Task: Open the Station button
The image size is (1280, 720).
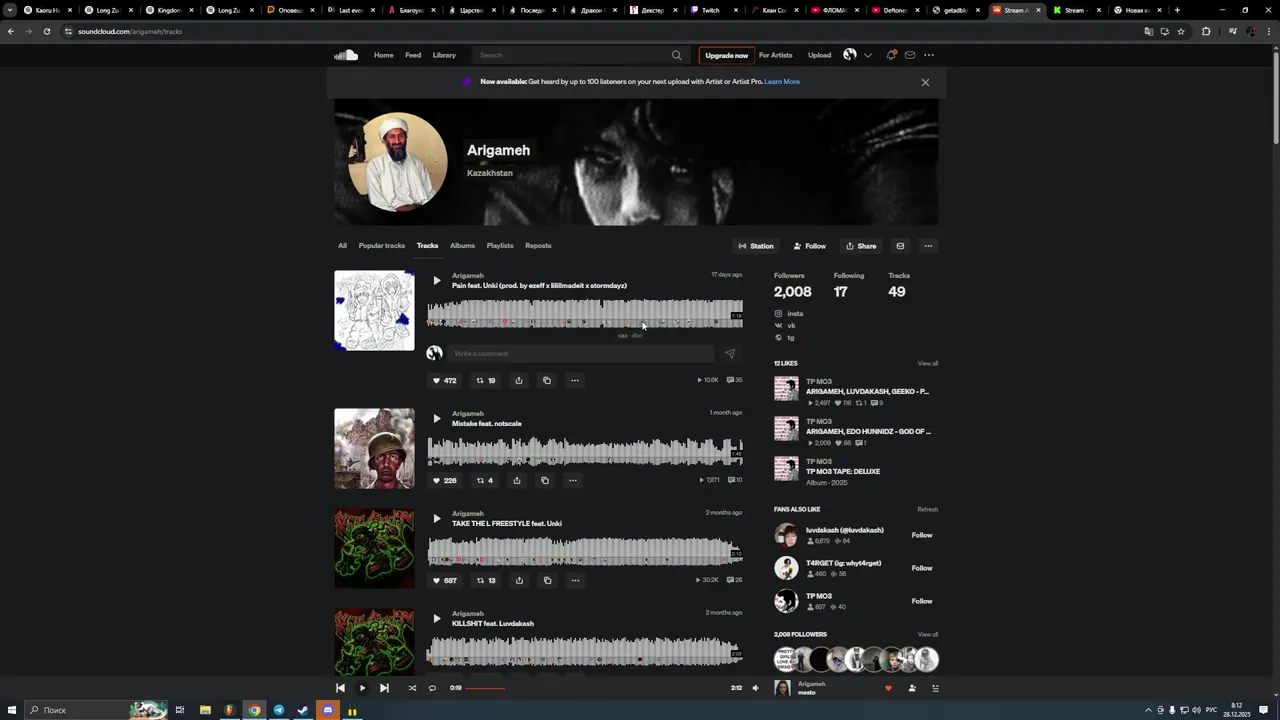Action: (x=756, y=246)
